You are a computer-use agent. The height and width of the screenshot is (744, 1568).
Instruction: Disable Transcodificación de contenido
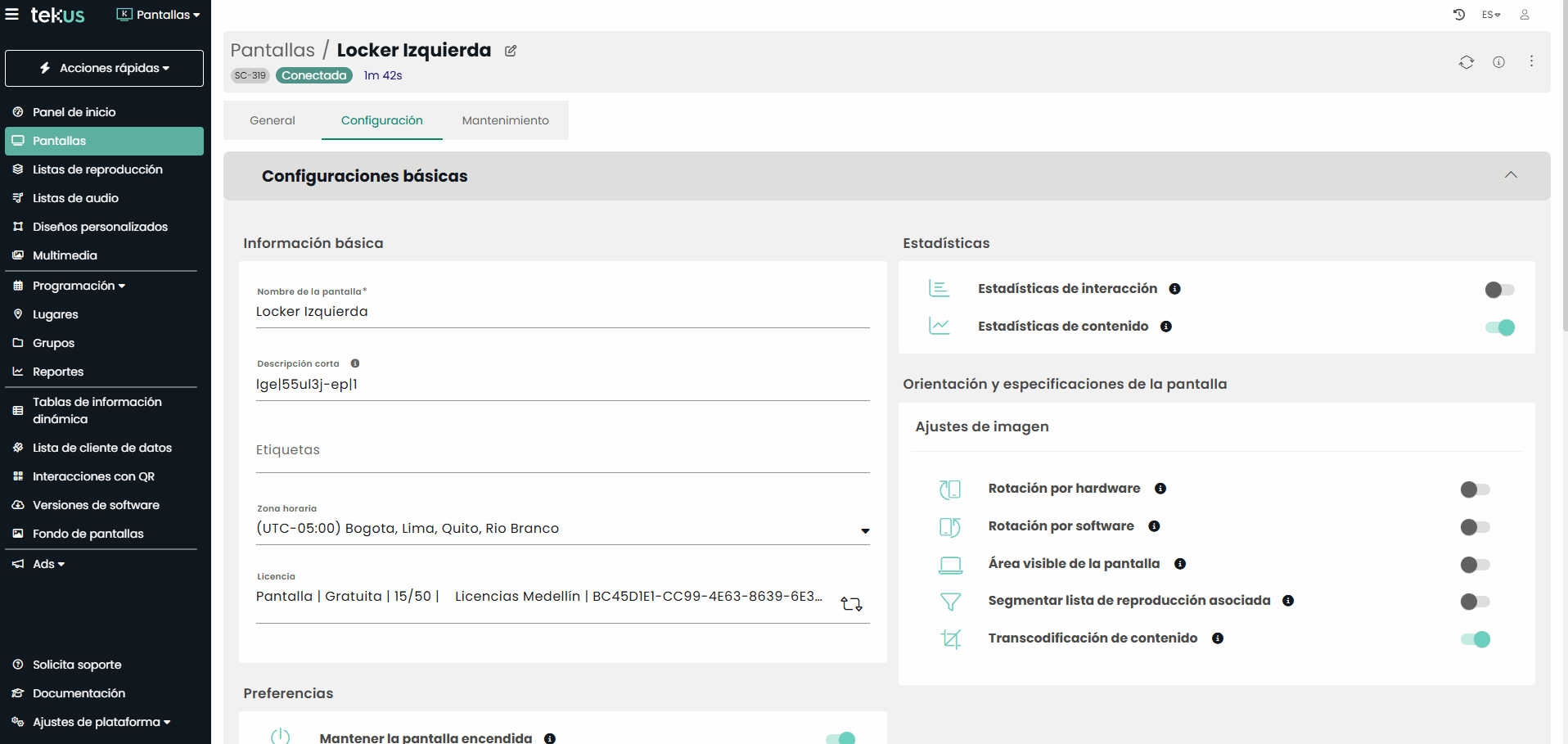tap(1476, 639)
